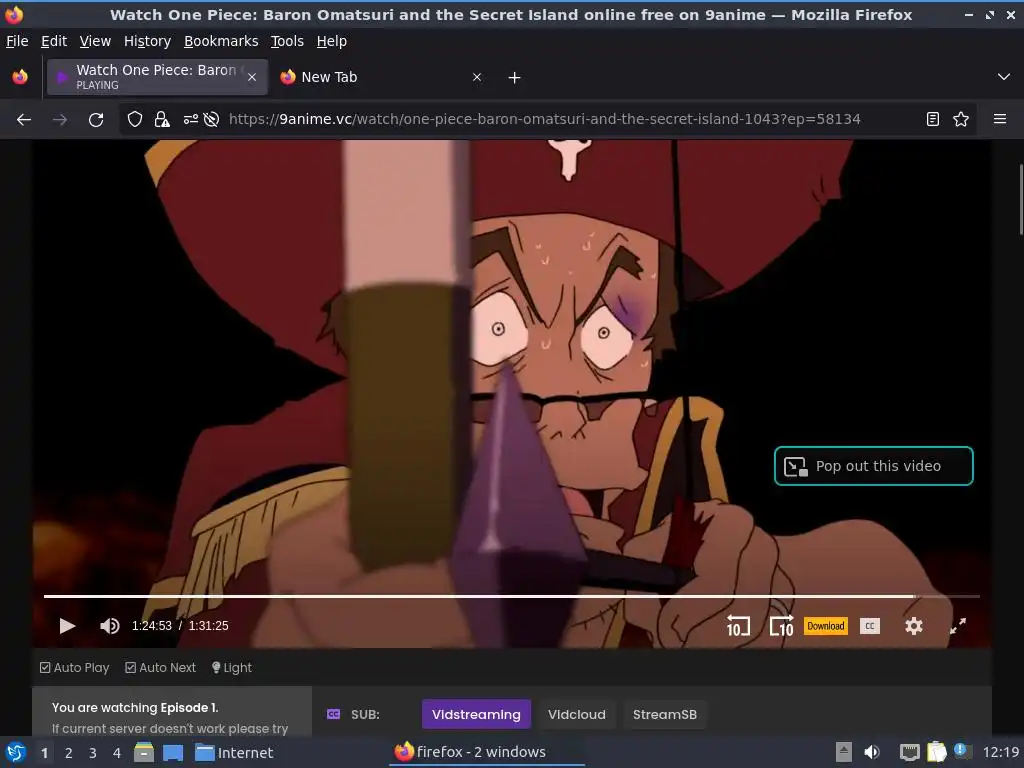Select the Vidstreaming server
This screenshot has width=1024, height=768.
point(476,714)
